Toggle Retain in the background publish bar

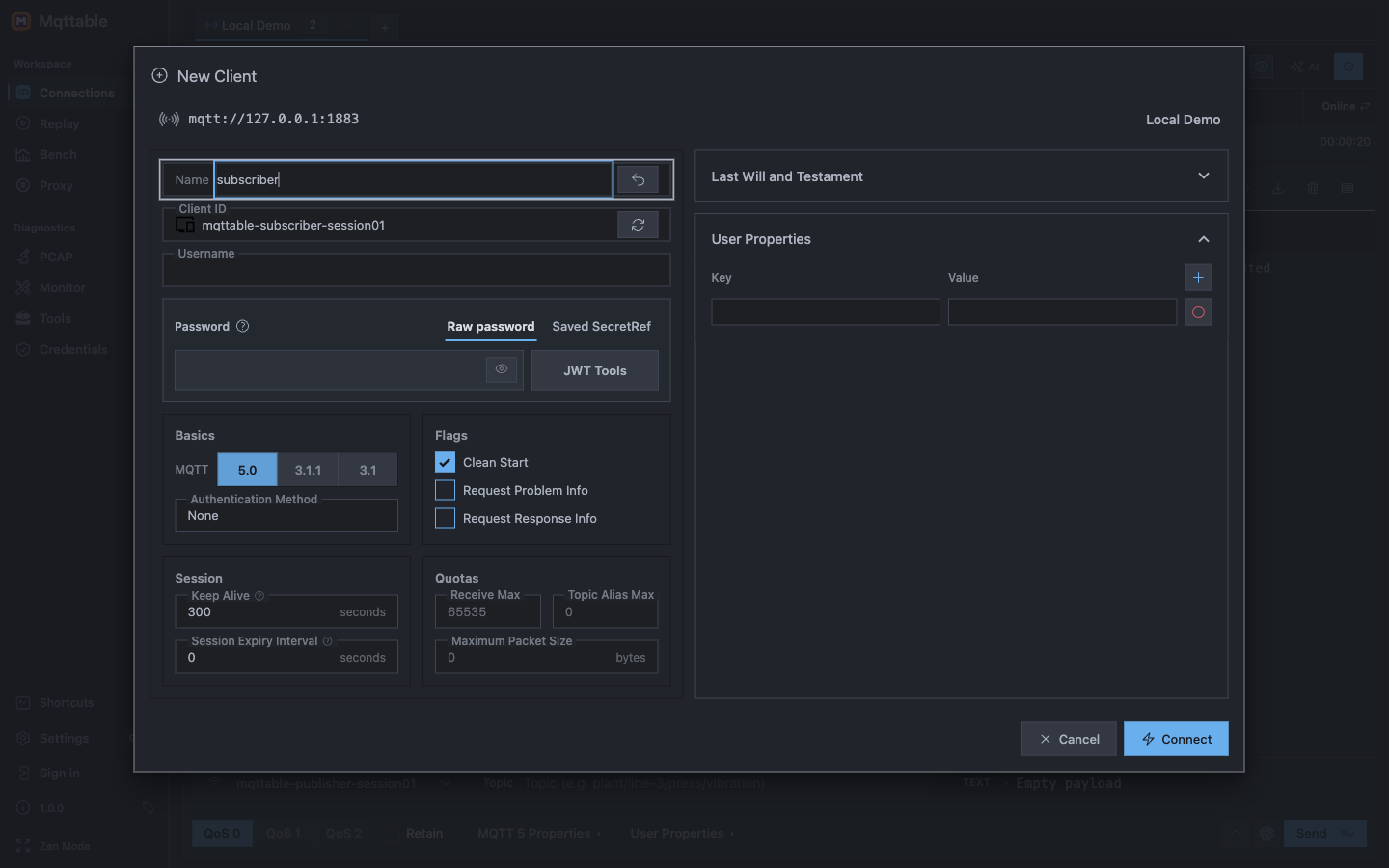(x=424, y=833)
